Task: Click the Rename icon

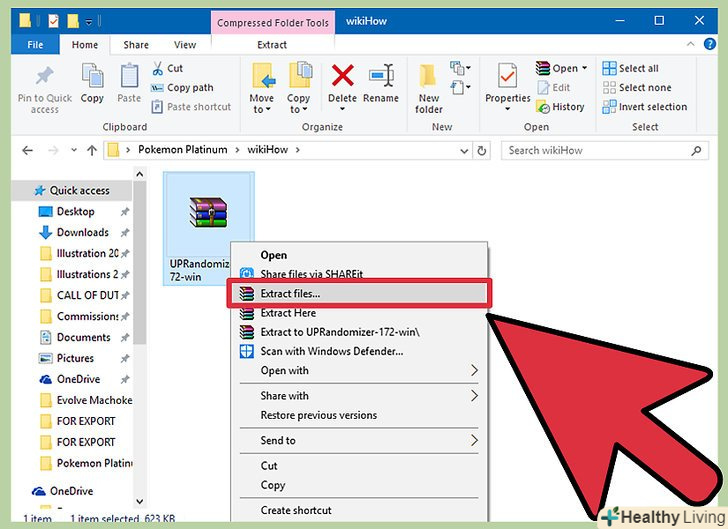Action: (x=381, y=75)
